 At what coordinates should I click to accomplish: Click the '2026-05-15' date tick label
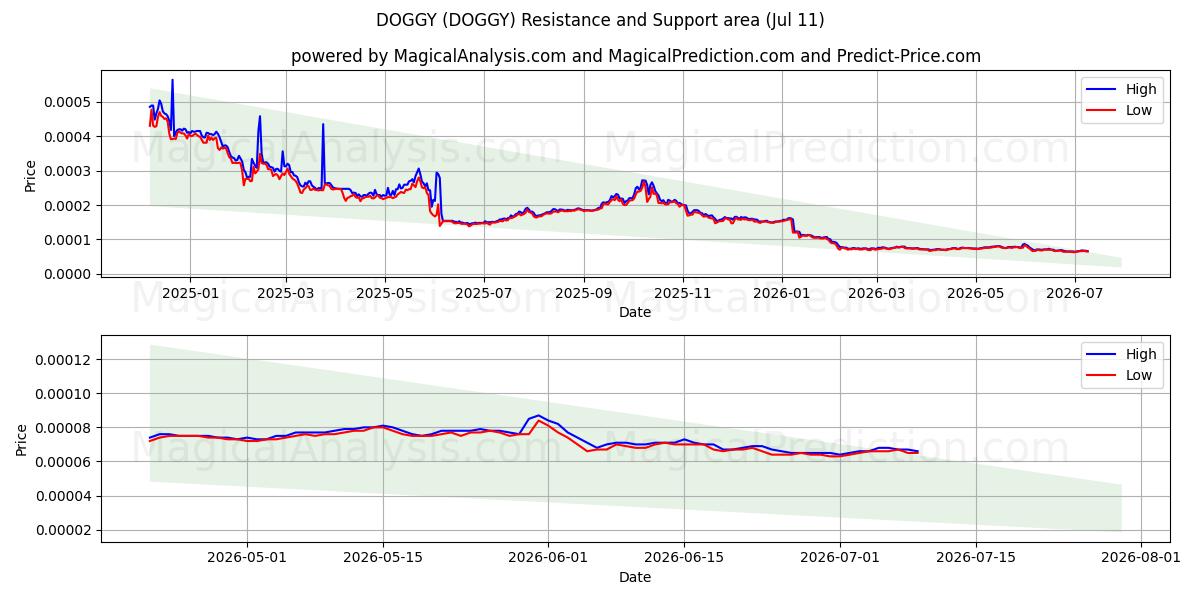pyautogui.click(x=382, y=558)
